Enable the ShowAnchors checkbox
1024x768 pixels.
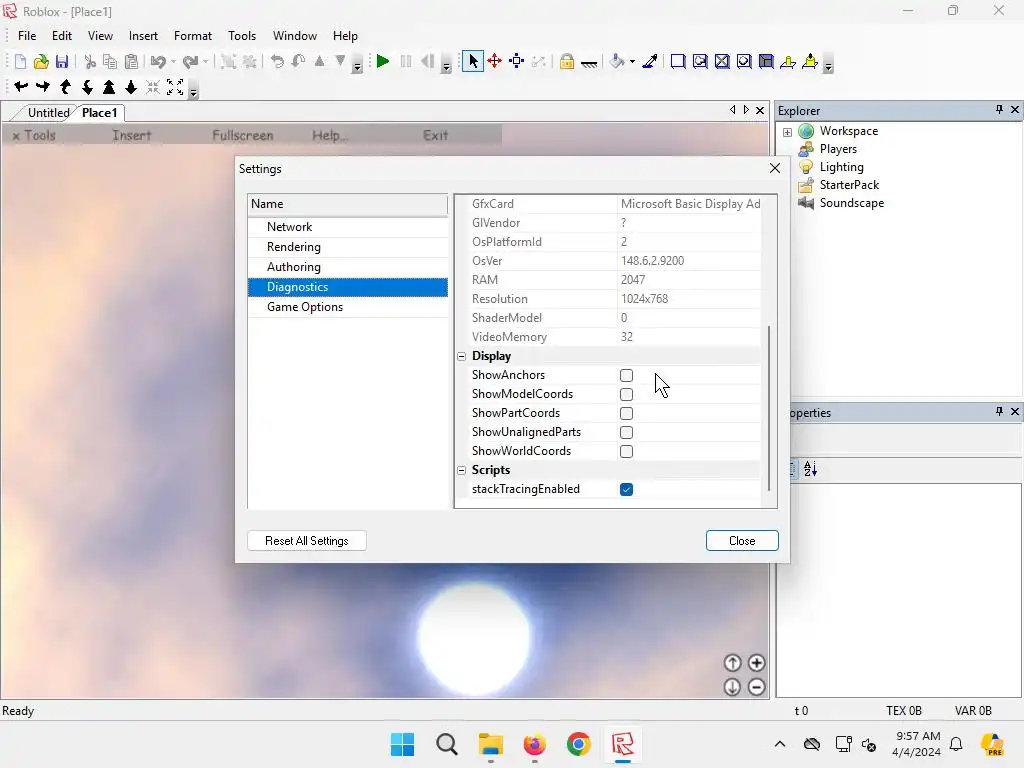point(626,376)
